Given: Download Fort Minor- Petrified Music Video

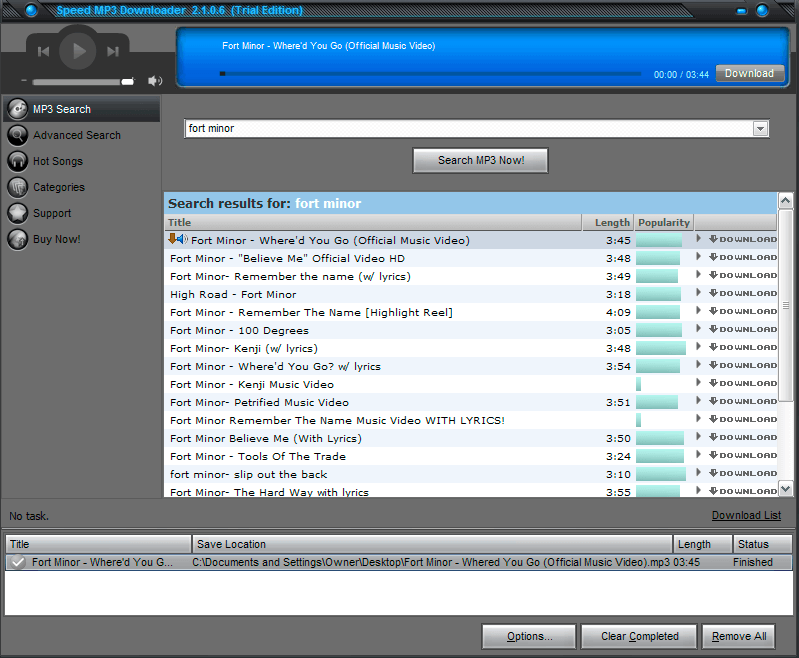Looking at the screenshot, I should pyautogui.click(x=743, y=402).
